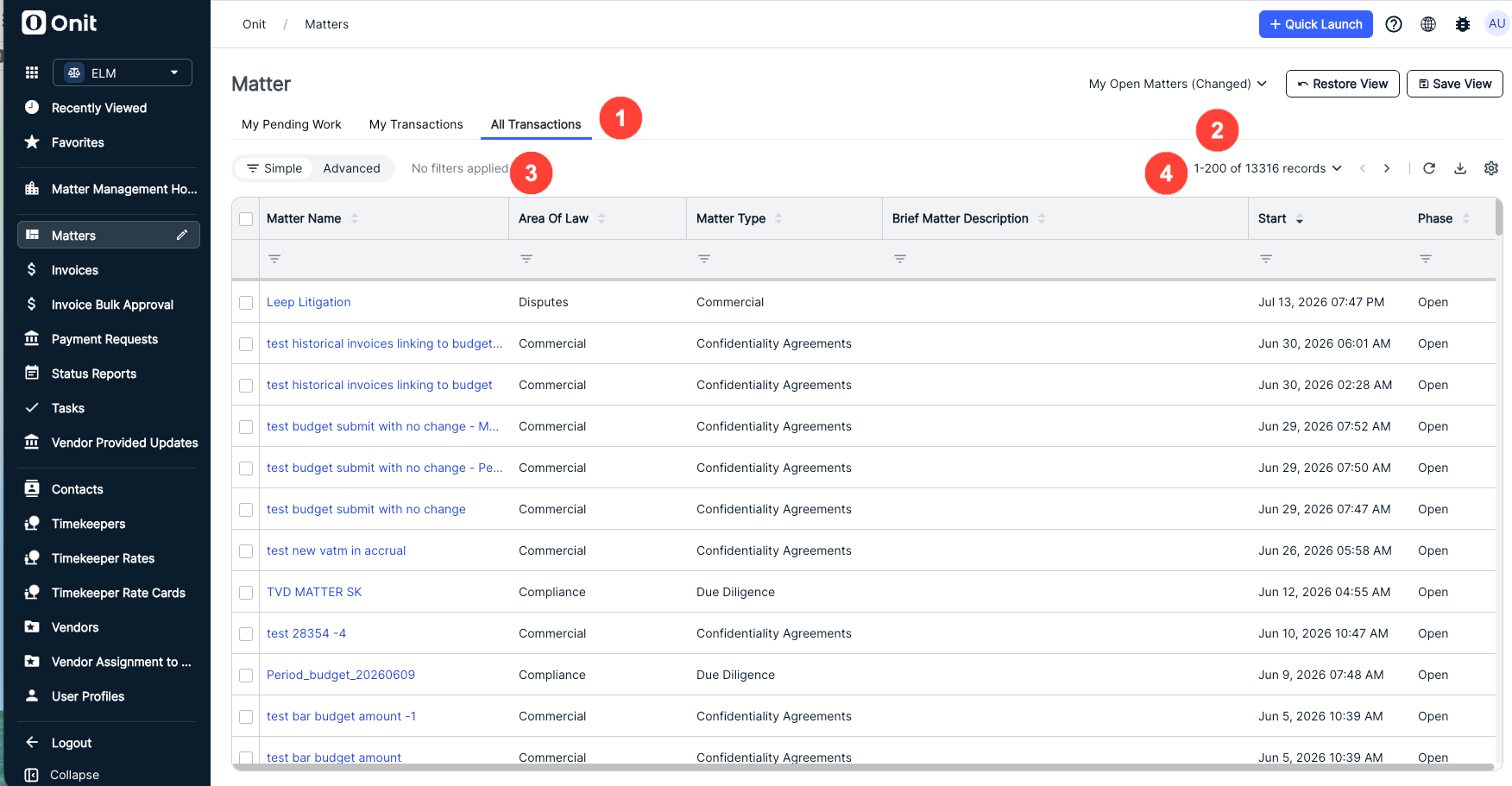Viewport: 1512px width, 786px height.
Task: Check the Leep Litigation row checkbox
Action: pos(246,303)
